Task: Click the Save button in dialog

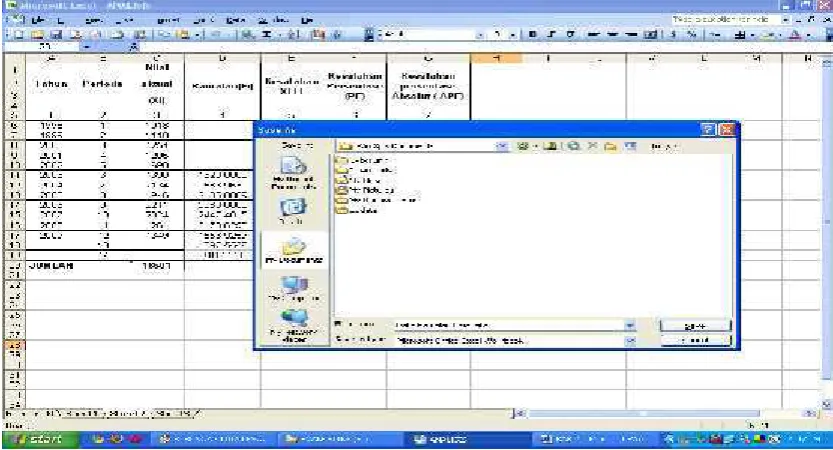Action: tap(695, 325)
